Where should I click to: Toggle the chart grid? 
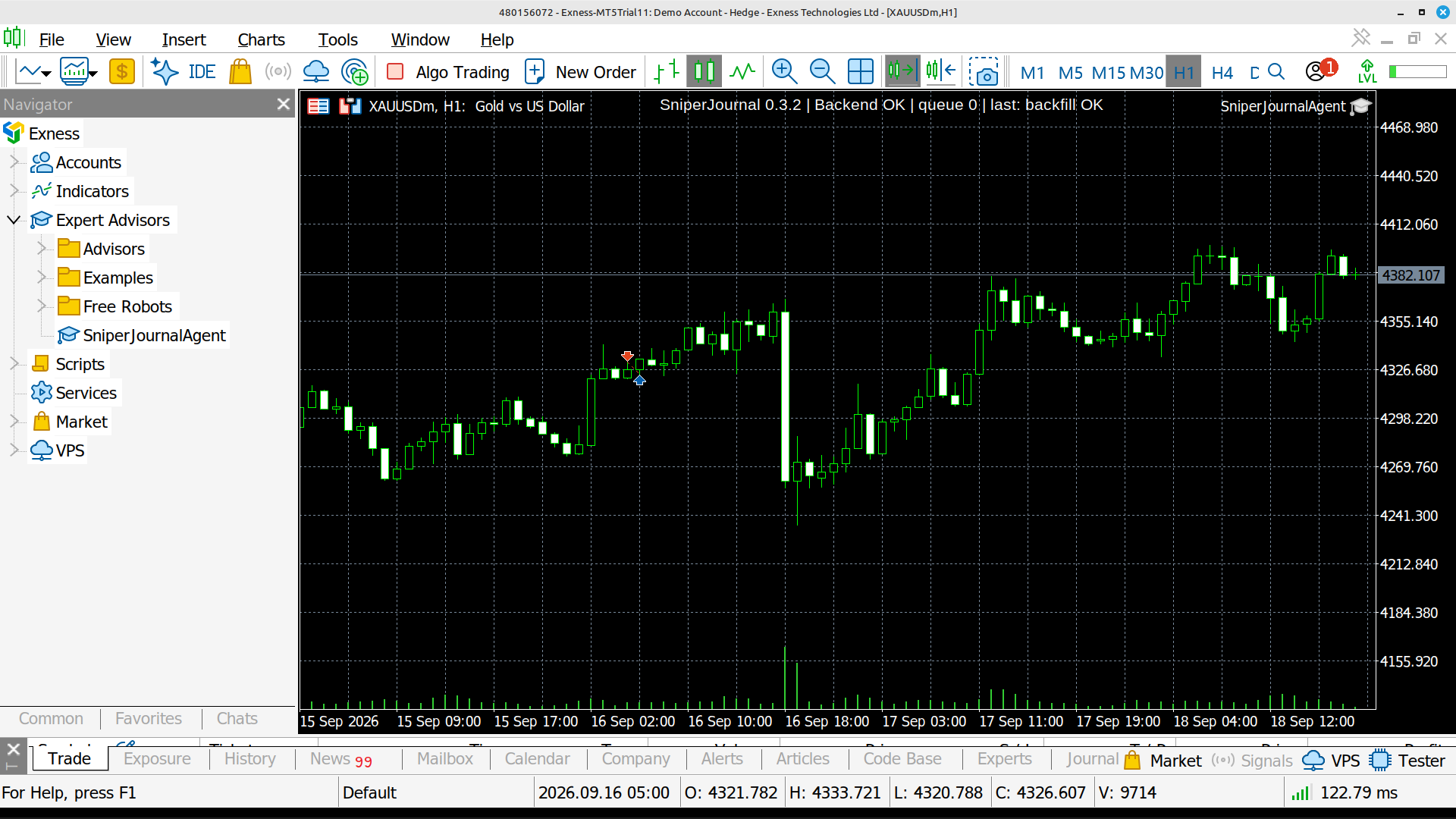[861, 72]
